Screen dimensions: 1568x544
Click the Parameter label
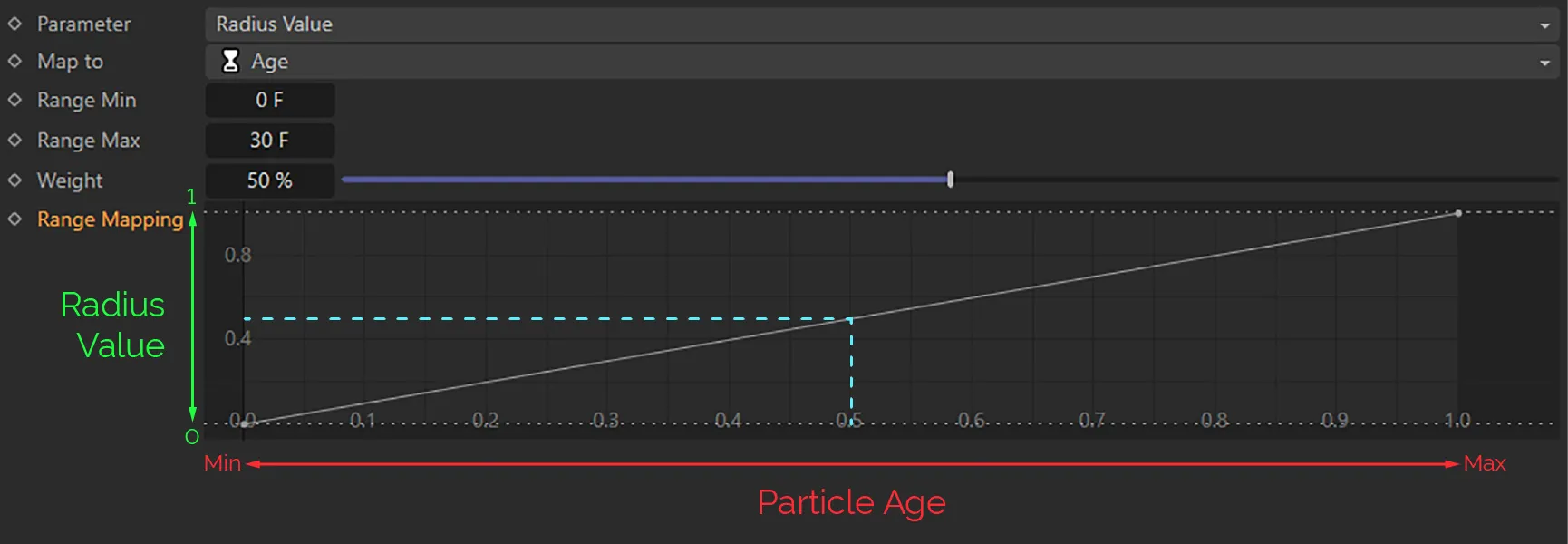pyautogui.click(x=83, y=24)
